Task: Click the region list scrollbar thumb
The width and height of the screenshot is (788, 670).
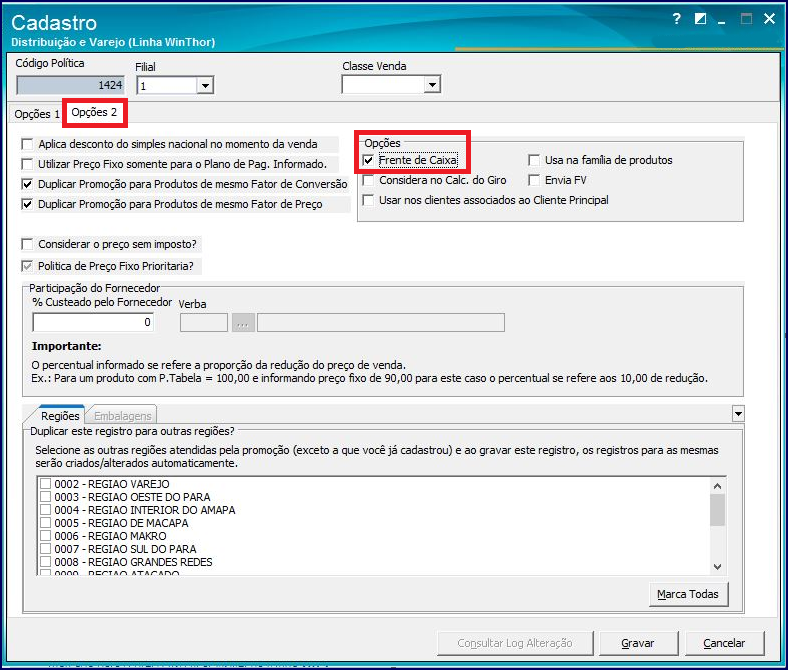Action: 718,510
